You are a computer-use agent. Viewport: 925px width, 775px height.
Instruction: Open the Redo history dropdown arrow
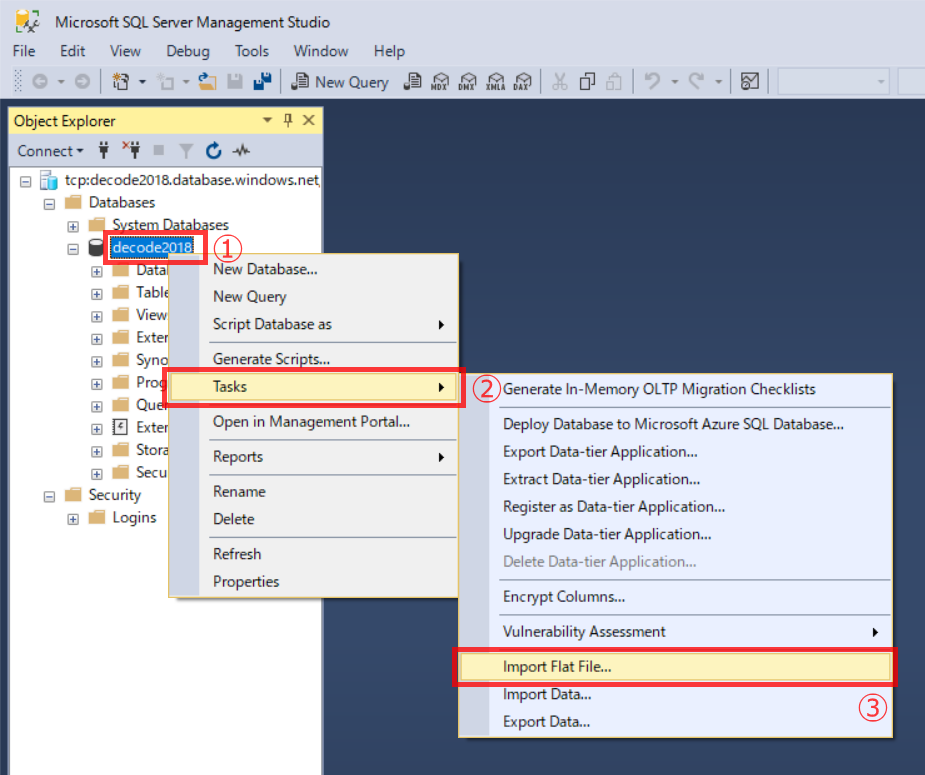pos(719,82)
